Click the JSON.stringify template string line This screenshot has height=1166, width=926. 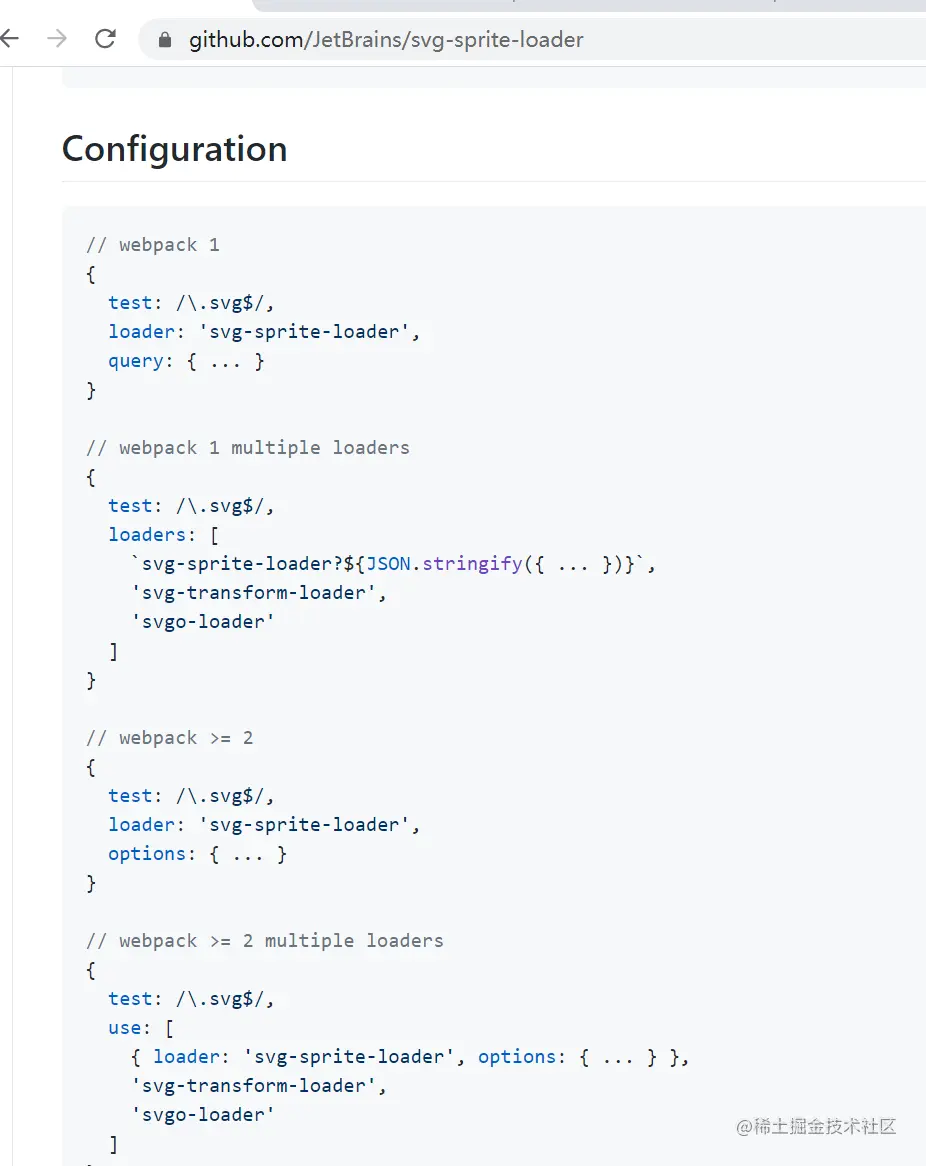(393, 564)
